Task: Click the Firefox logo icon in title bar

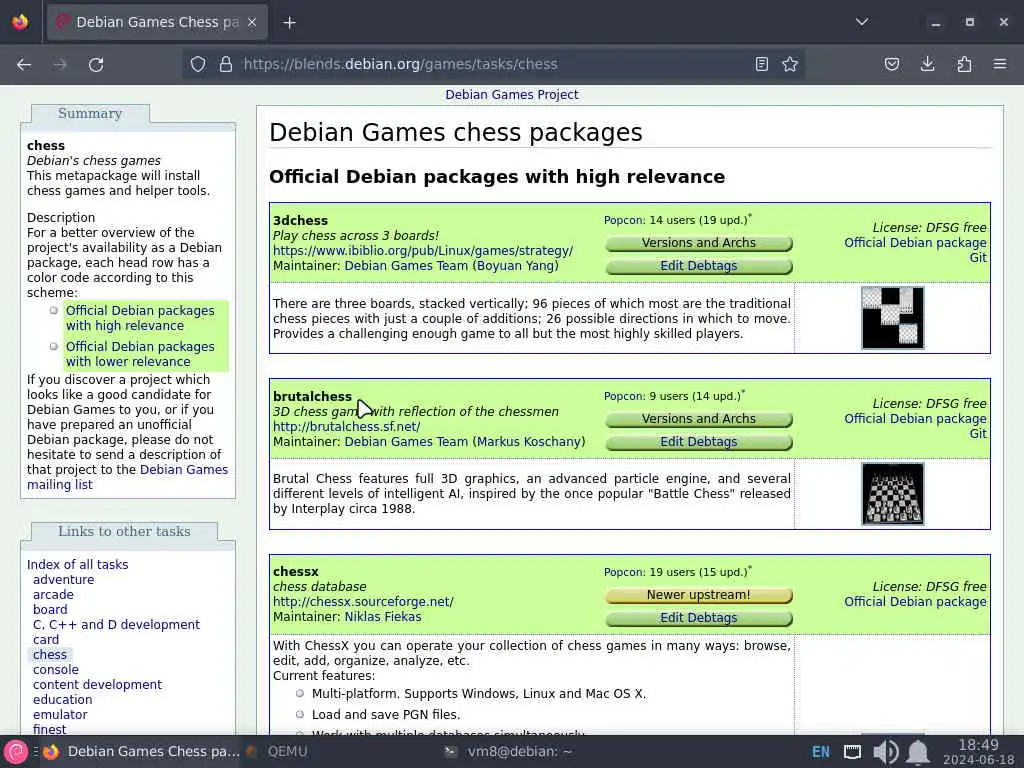Action: [20, 22]
